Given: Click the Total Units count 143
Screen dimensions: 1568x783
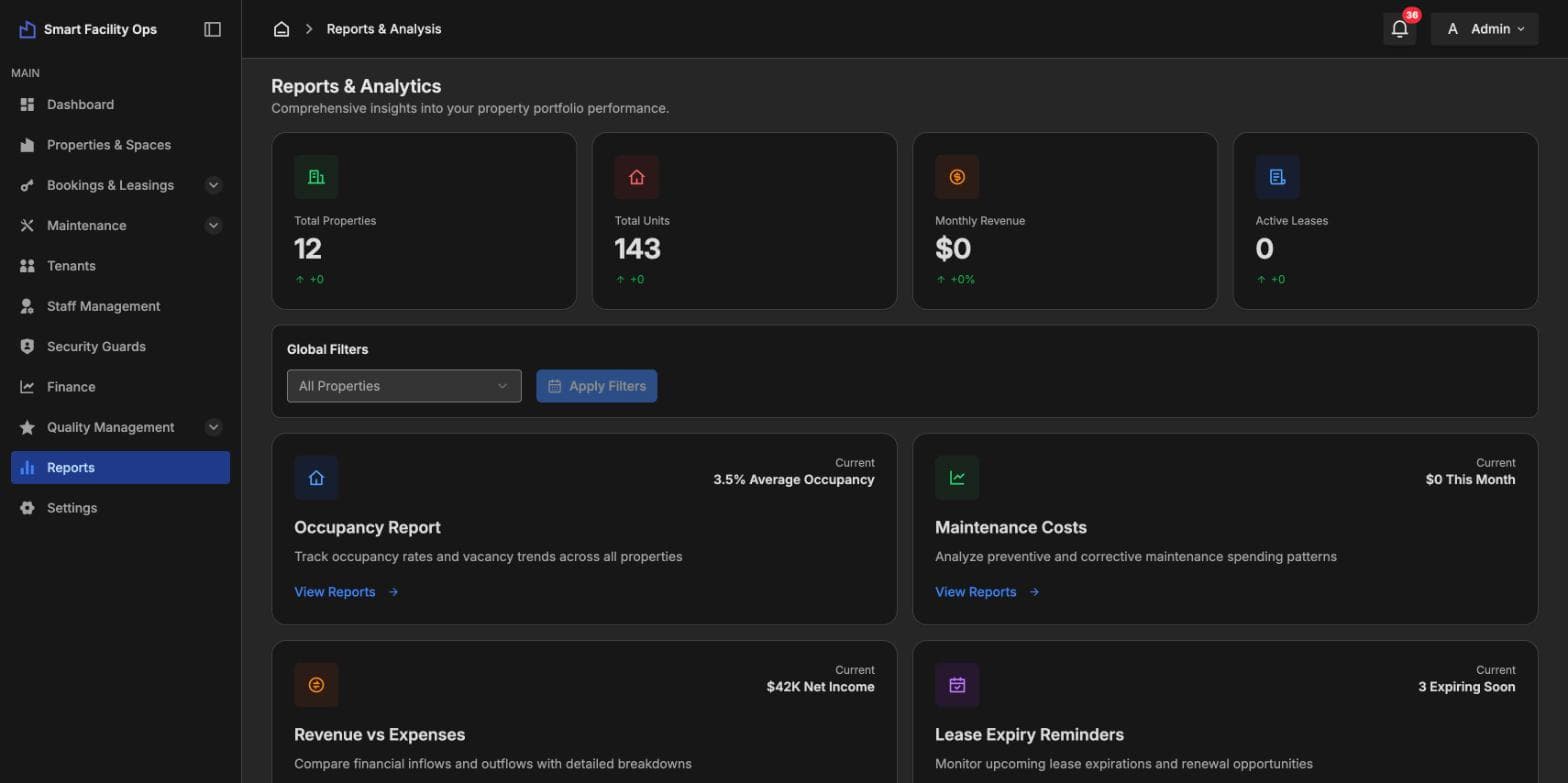Looking at the screenshot, I should [638, 249].
